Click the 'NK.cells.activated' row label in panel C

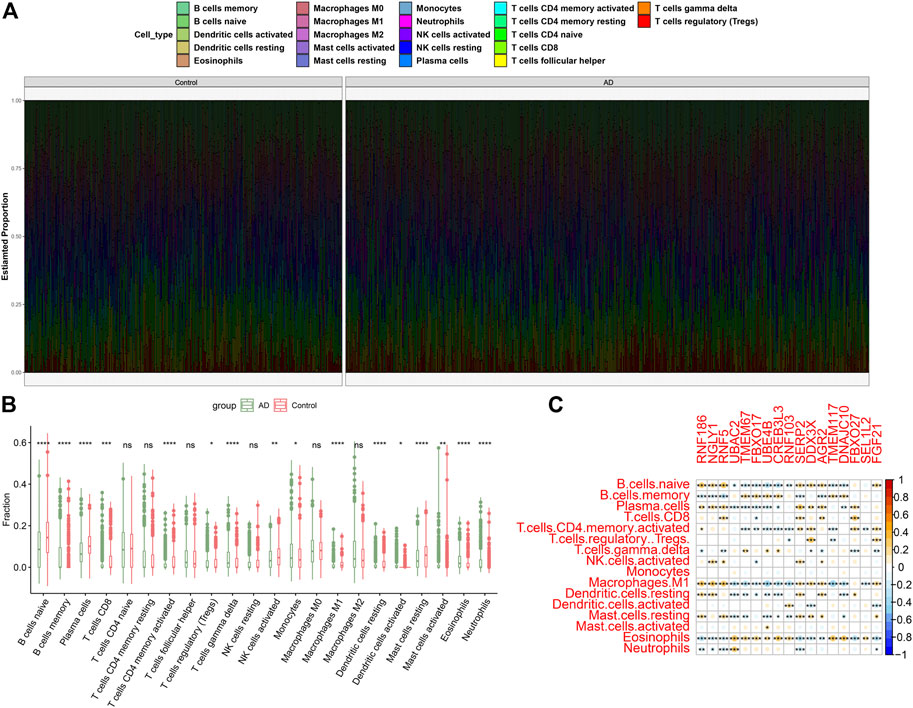click(x=638, y=561)
